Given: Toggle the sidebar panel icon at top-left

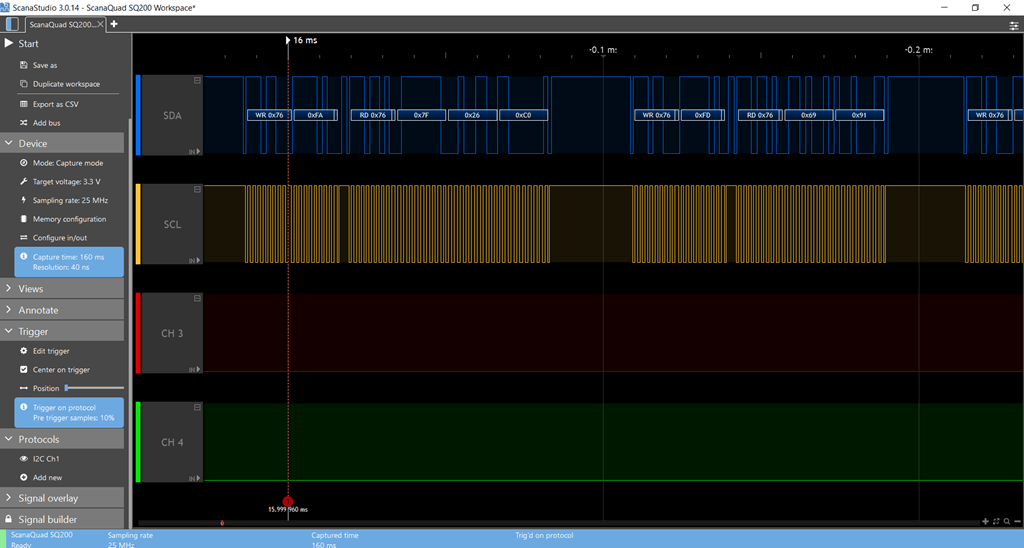Looking at the screenshot, I should [10, 23].
